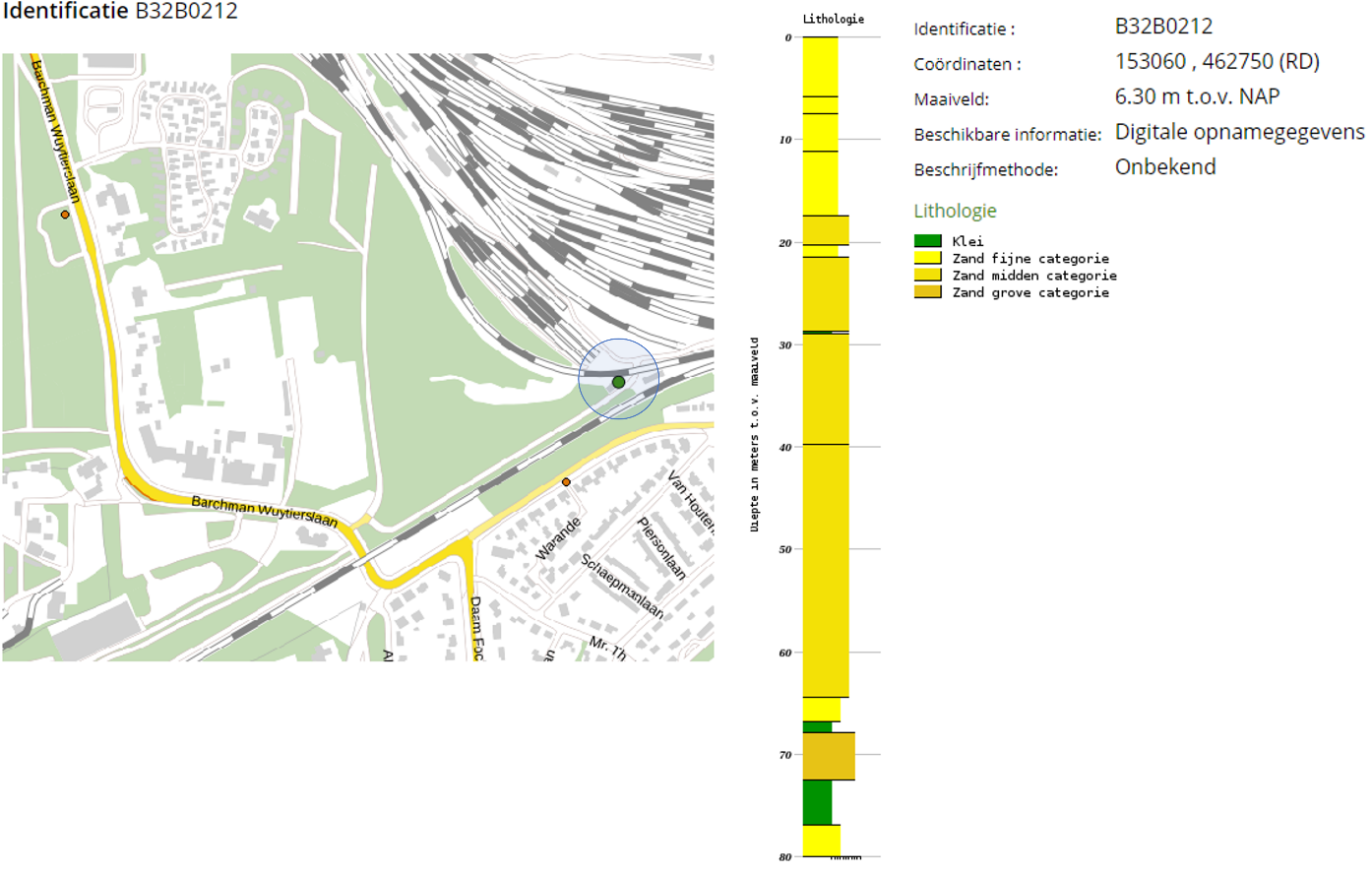1372x873 pixels.
Task: Click the Zand midden categorie color swatch
Action: point(929,275)
